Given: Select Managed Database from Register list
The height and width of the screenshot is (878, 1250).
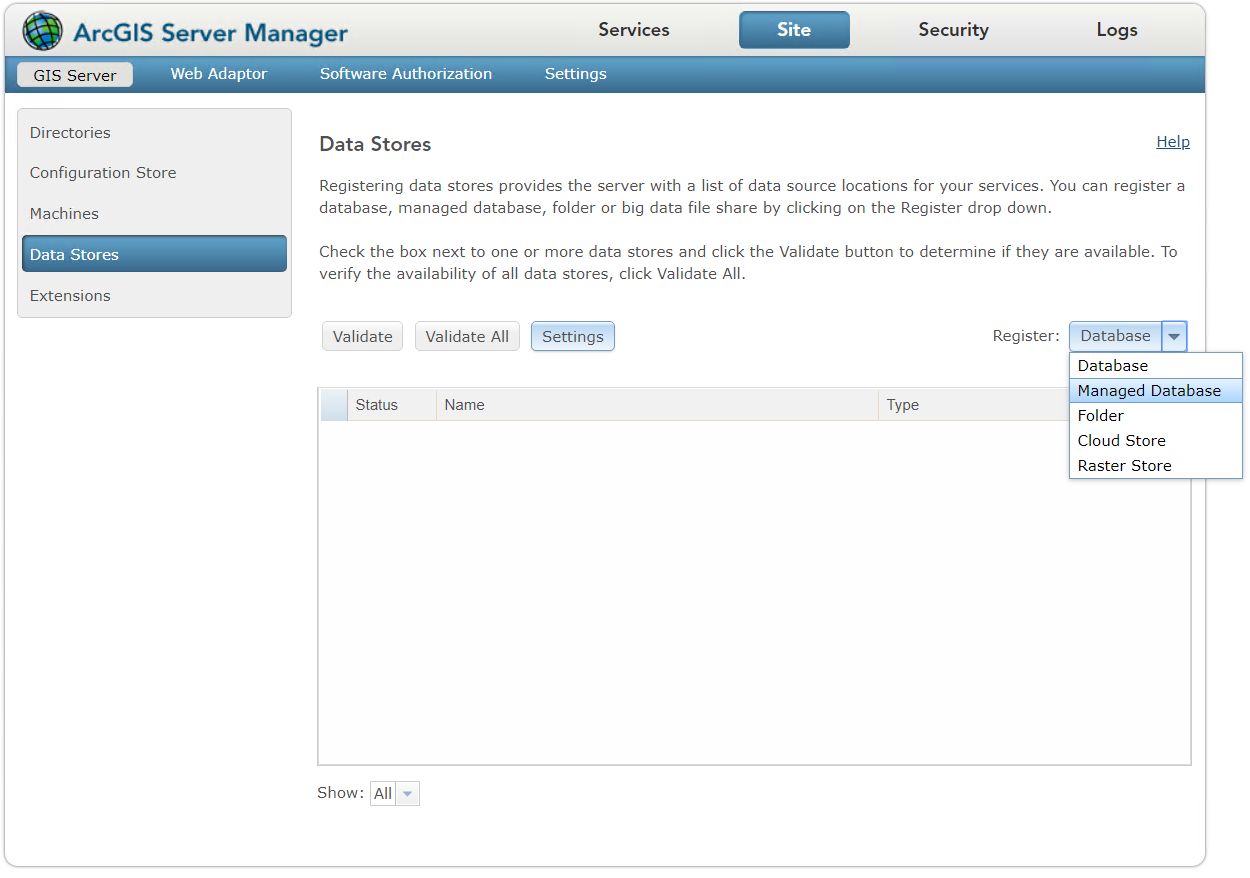Looking at the screenshot, I should (x=1149, y=391).
